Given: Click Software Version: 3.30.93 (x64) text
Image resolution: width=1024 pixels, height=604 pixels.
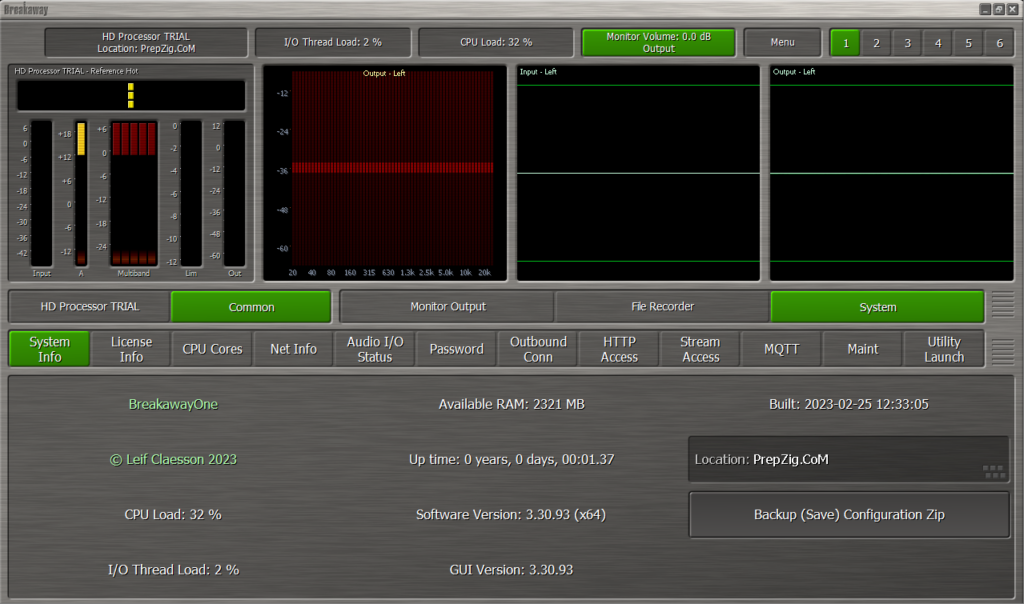Looking at the screenshot, I should click(511, 515).
